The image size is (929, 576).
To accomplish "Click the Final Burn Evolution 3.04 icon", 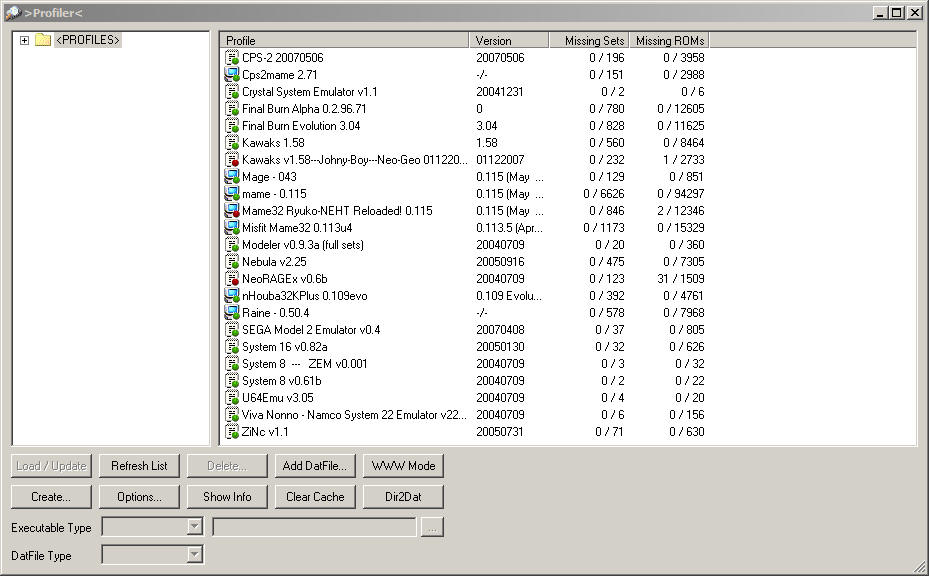I will 232,126.
